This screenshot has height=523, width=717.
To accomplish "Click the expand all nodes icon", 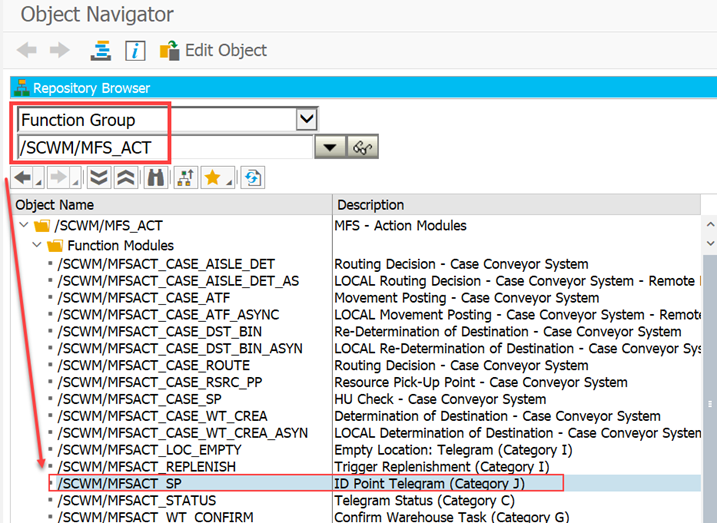I will pos(99,177).
